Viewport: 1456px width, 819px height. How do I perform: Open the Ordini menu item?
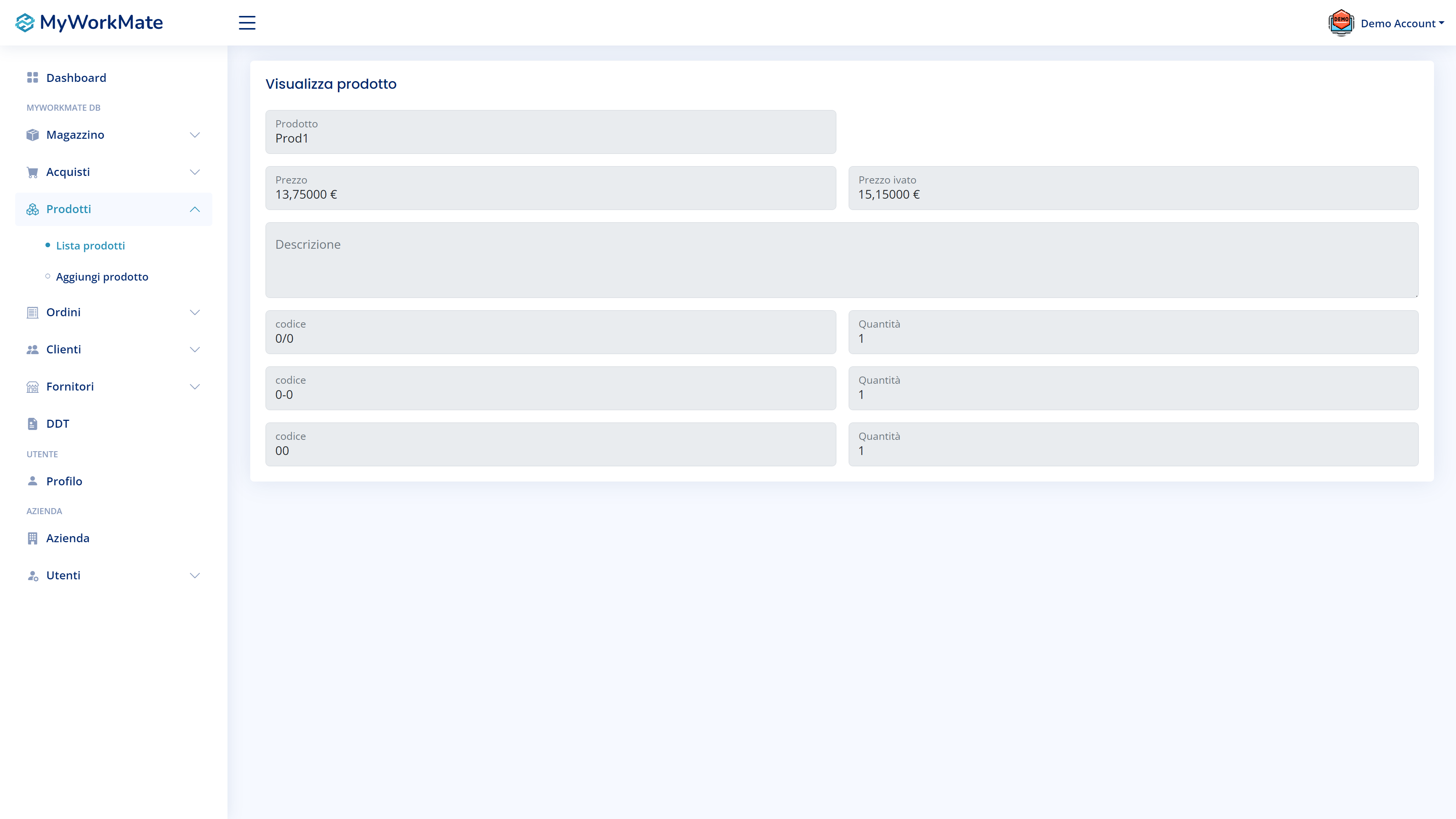114,312
